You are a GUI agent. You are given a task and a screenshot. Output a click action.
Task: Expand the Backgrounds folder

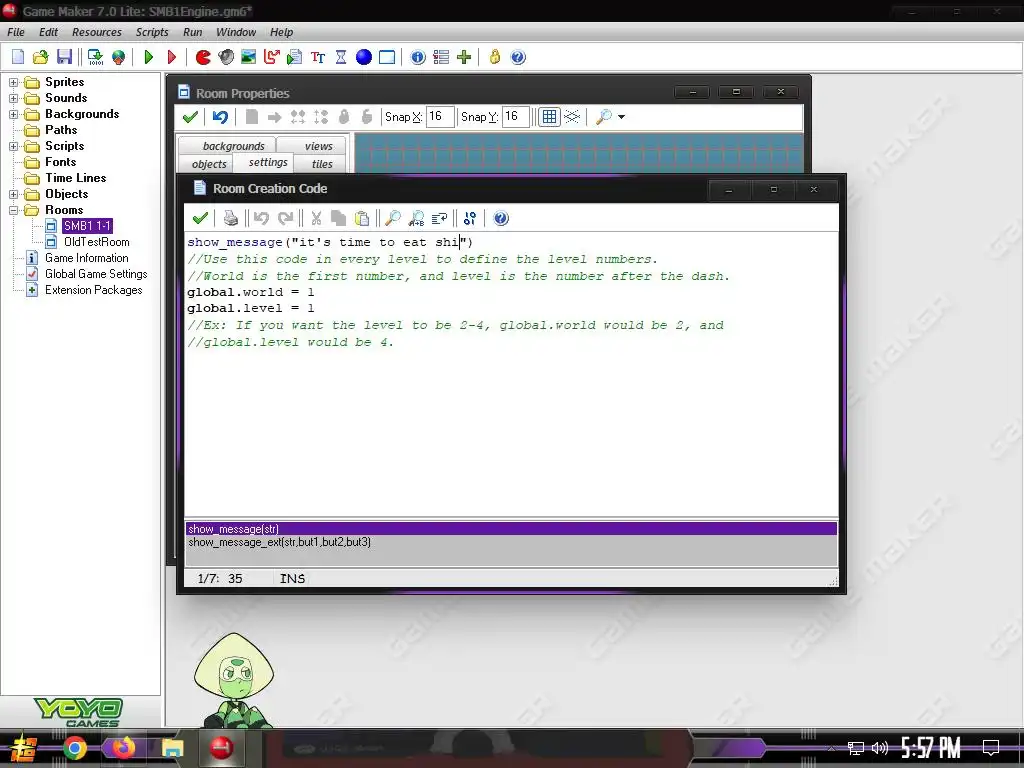[13, 114]
